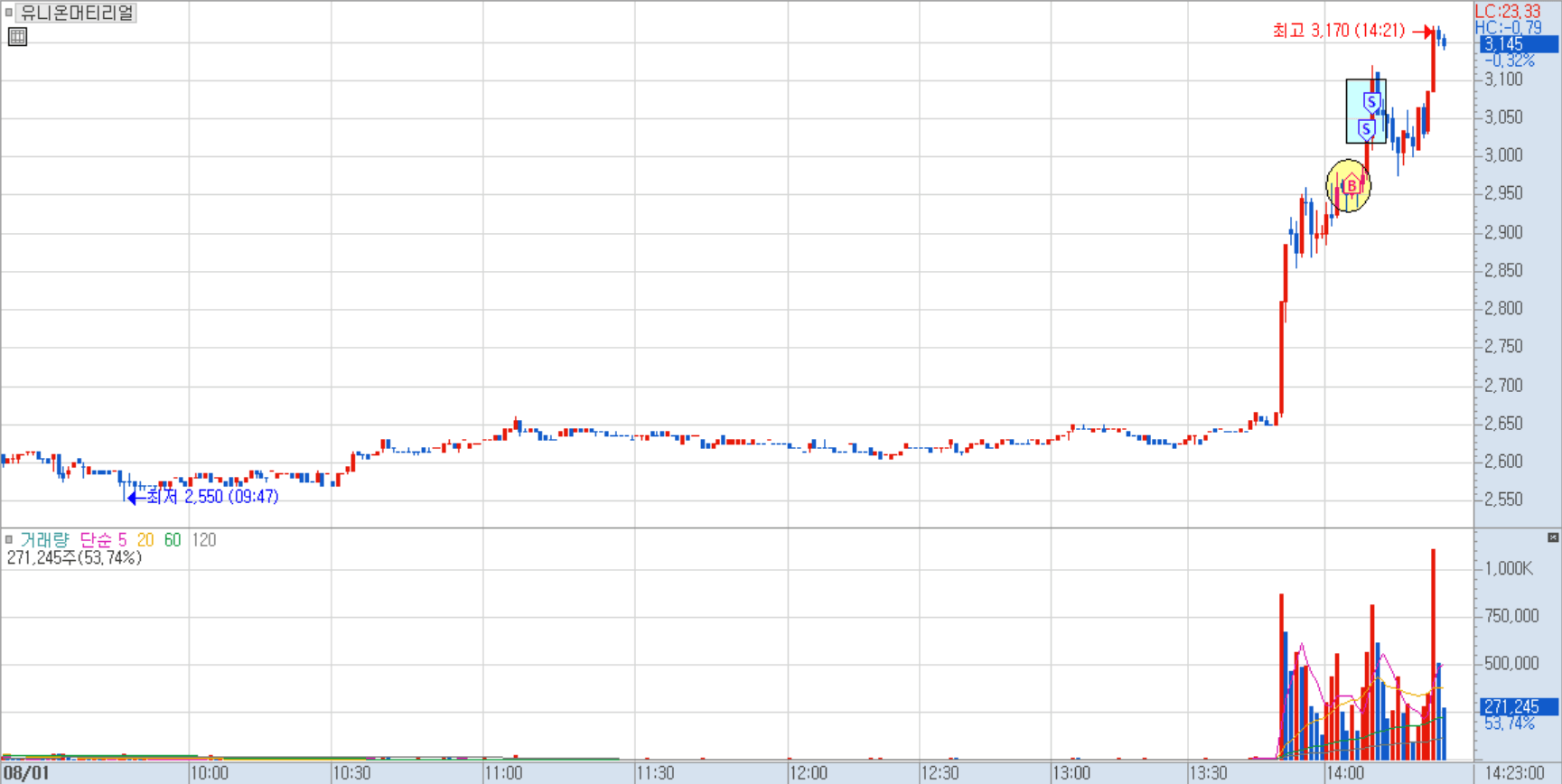The height and width of the screenshot is (784, 1562).
Task: Click the upper S sell marker
Action: (1371, 102)
